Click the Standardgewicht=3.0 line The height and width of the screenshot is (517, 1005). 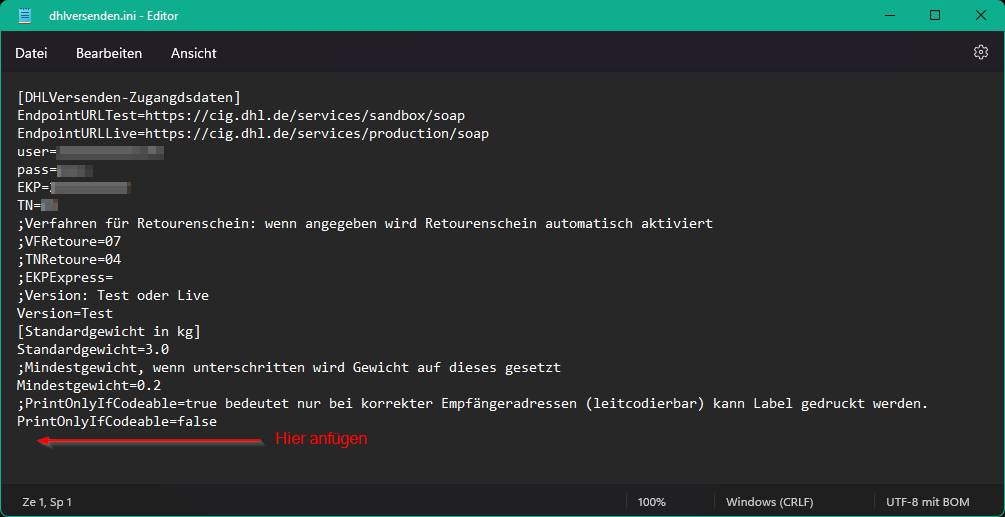93,350
